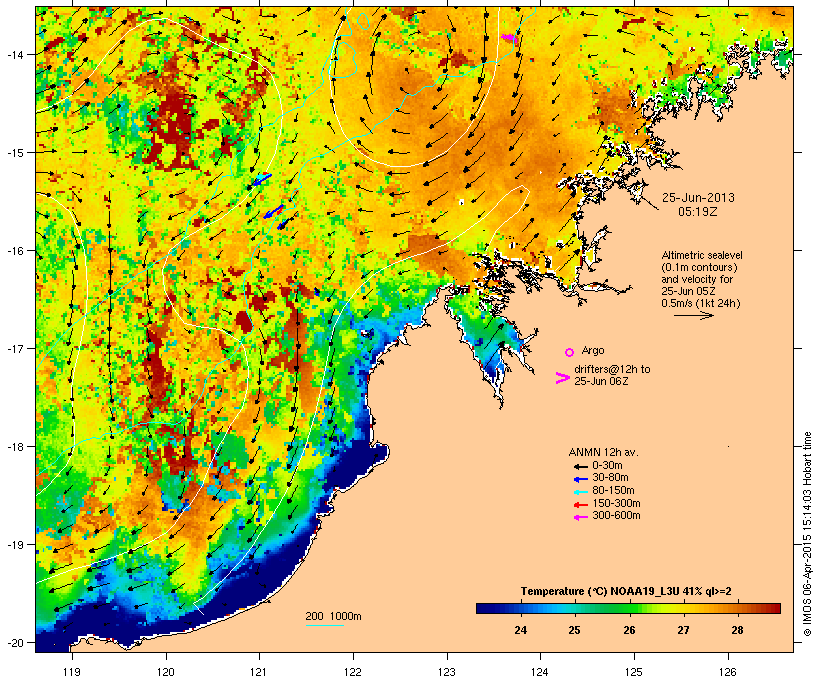Click the time label 05:19Z
Image resolution: width=820 pixels, height=680 pixels.
(x=698, y=212)
